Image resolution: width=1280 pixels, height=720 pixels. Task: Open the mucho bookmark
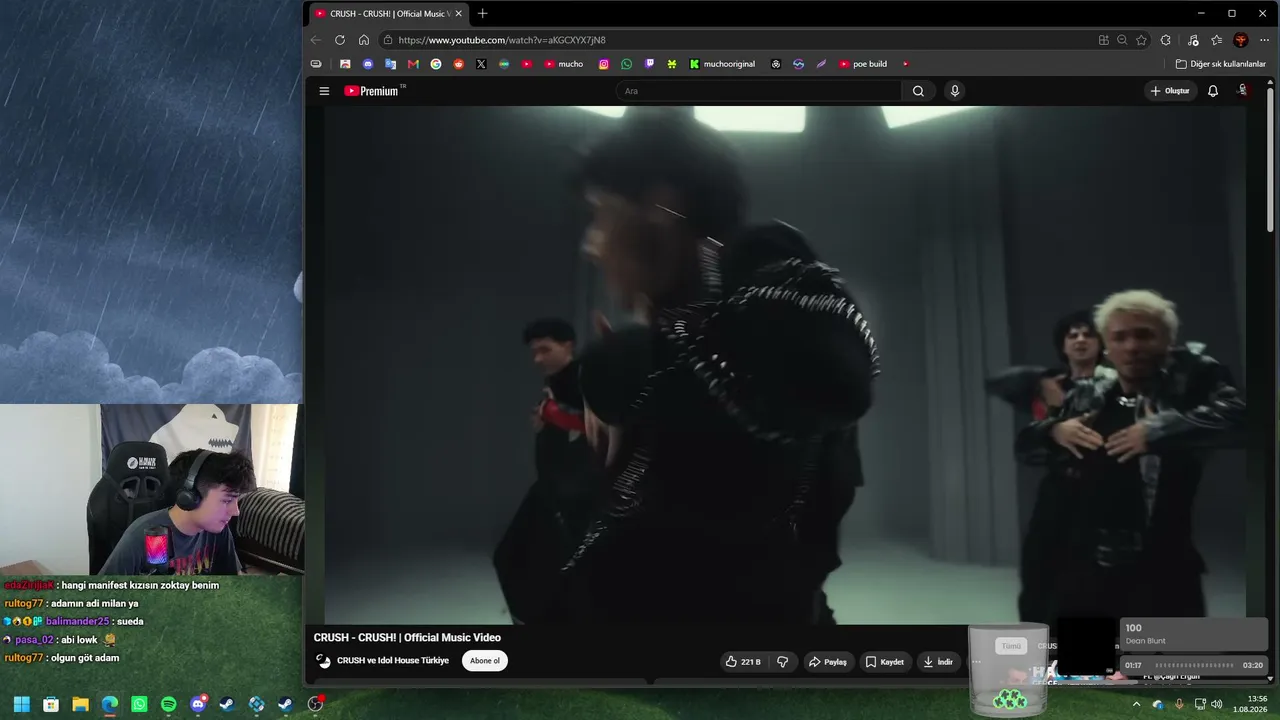[564, 64]
